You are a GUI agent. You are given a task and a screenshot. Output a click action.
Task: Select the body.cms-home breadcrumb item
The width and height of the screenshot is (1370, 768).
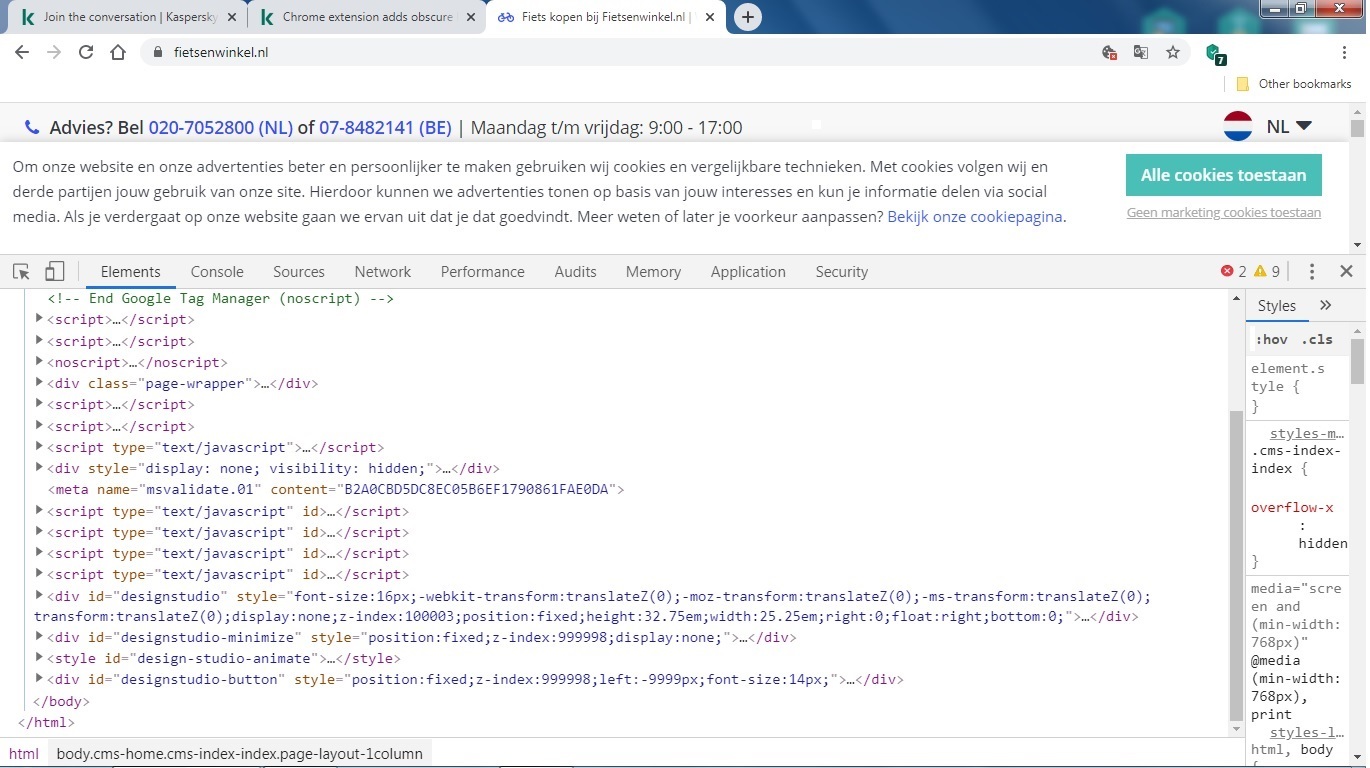coord(239,754)
